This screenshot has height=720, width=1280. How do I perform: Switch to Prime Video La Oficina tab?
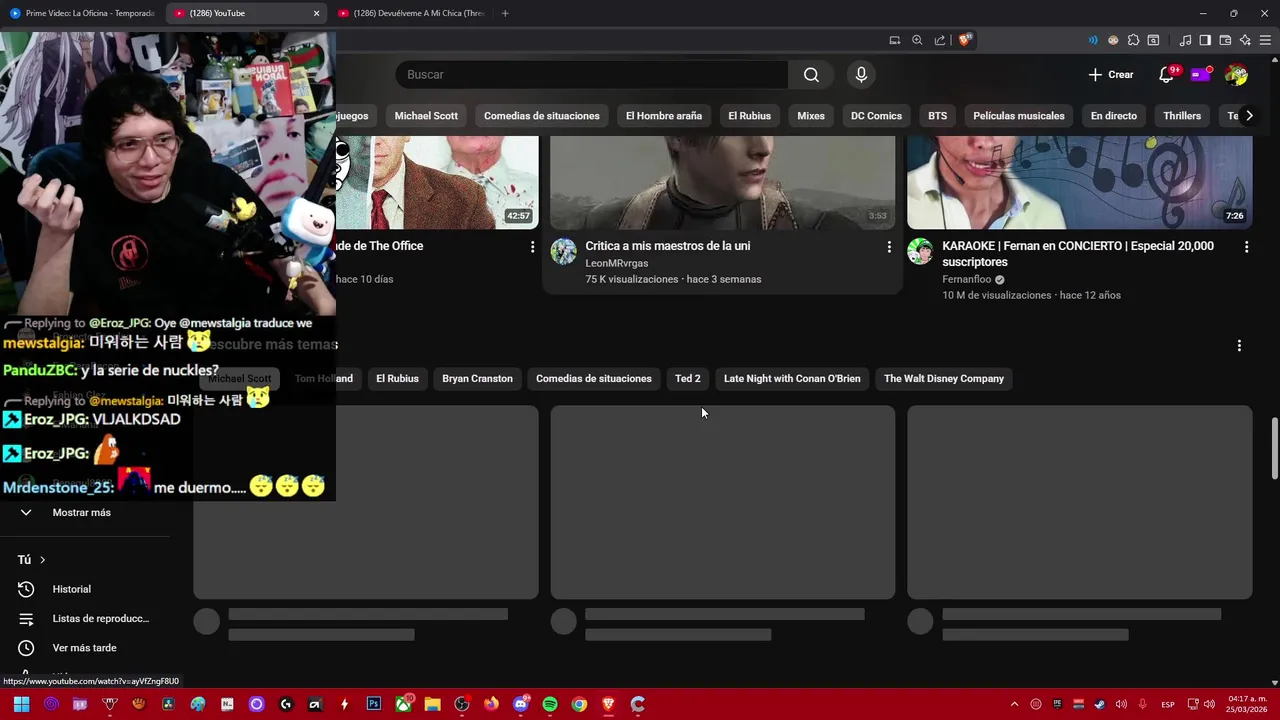coord(82,13)
